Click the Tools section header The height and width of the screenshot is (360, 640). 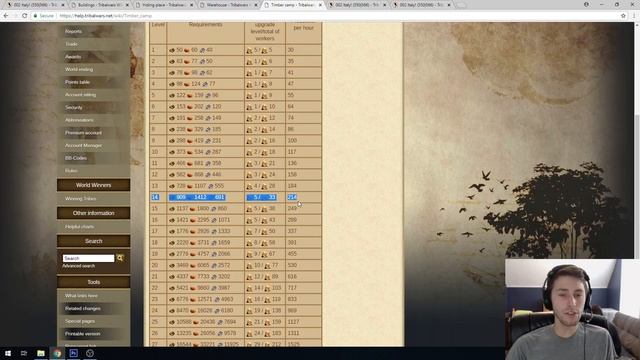click(93, 282)
